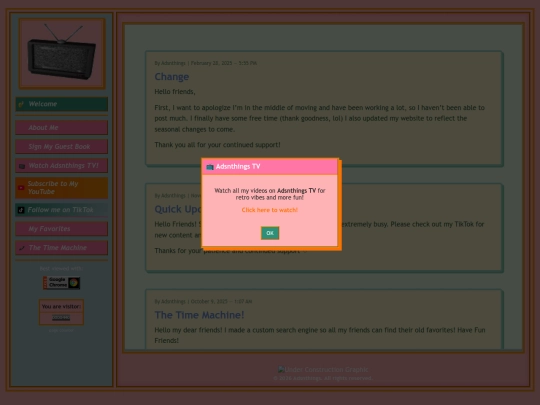Click the TV icon beside Watch Adsnthings TV!
540x405 pixels.
click(x=22, y=166)
